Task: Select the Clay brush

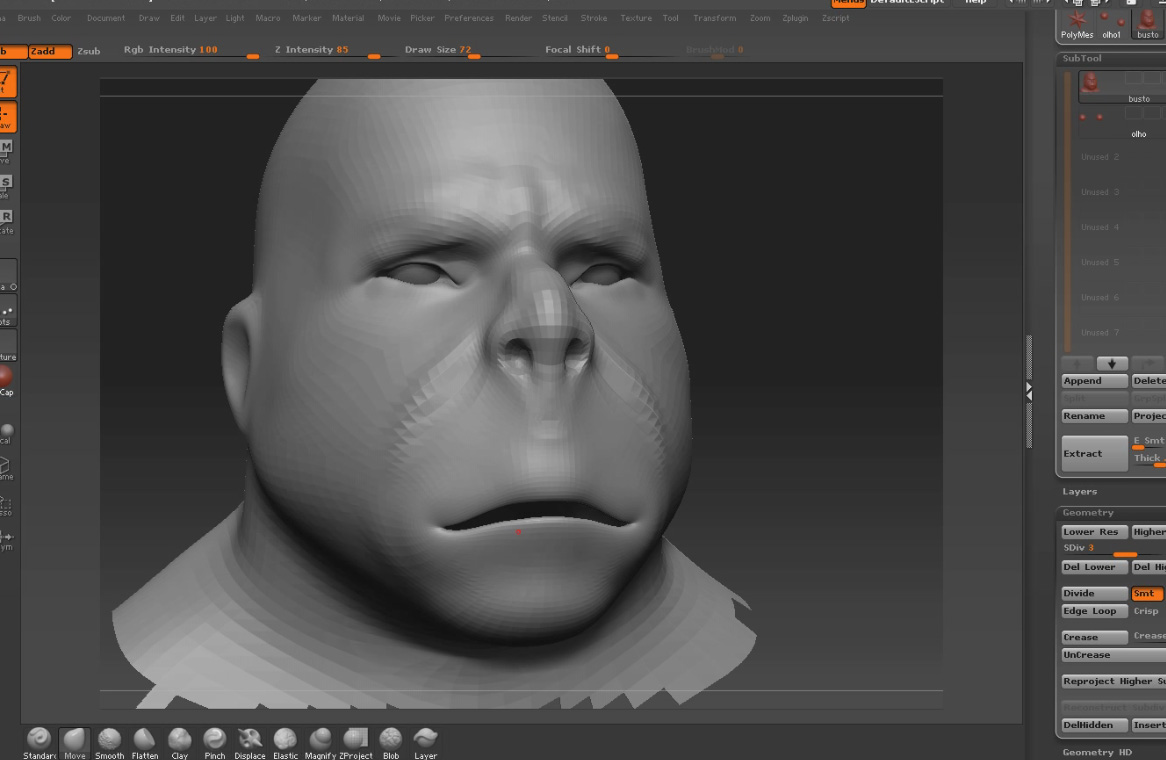Action: [x=179, y=741]
